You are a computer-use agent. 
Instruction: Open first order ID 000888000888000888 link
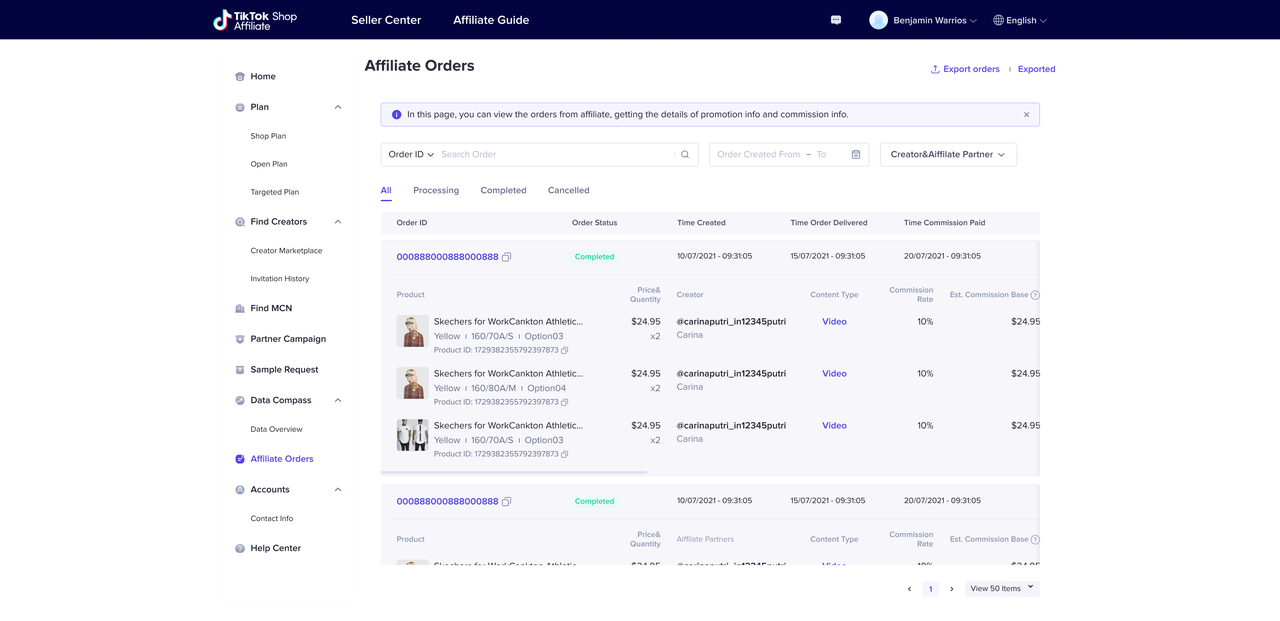coord(447,257)
